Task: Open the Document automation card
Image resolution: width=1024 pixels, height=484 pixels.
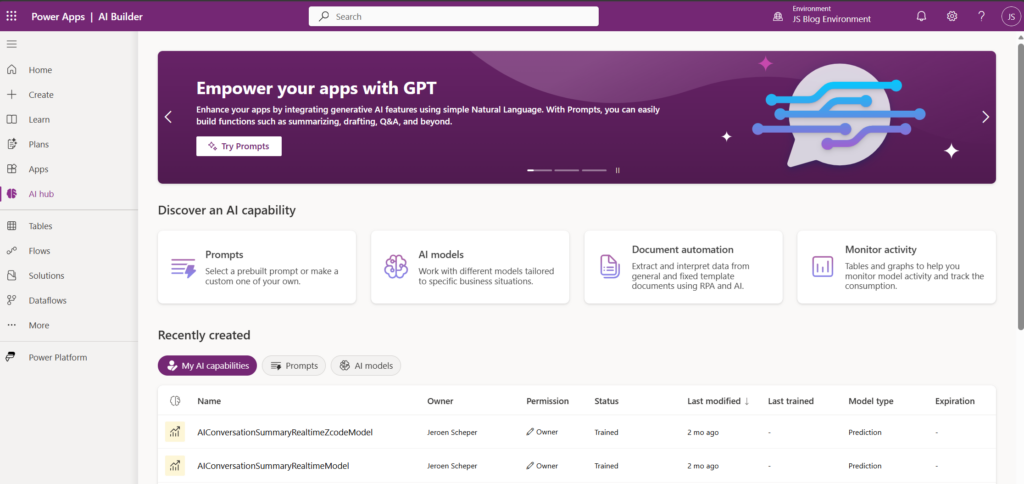Action: [x=683, y=267]
